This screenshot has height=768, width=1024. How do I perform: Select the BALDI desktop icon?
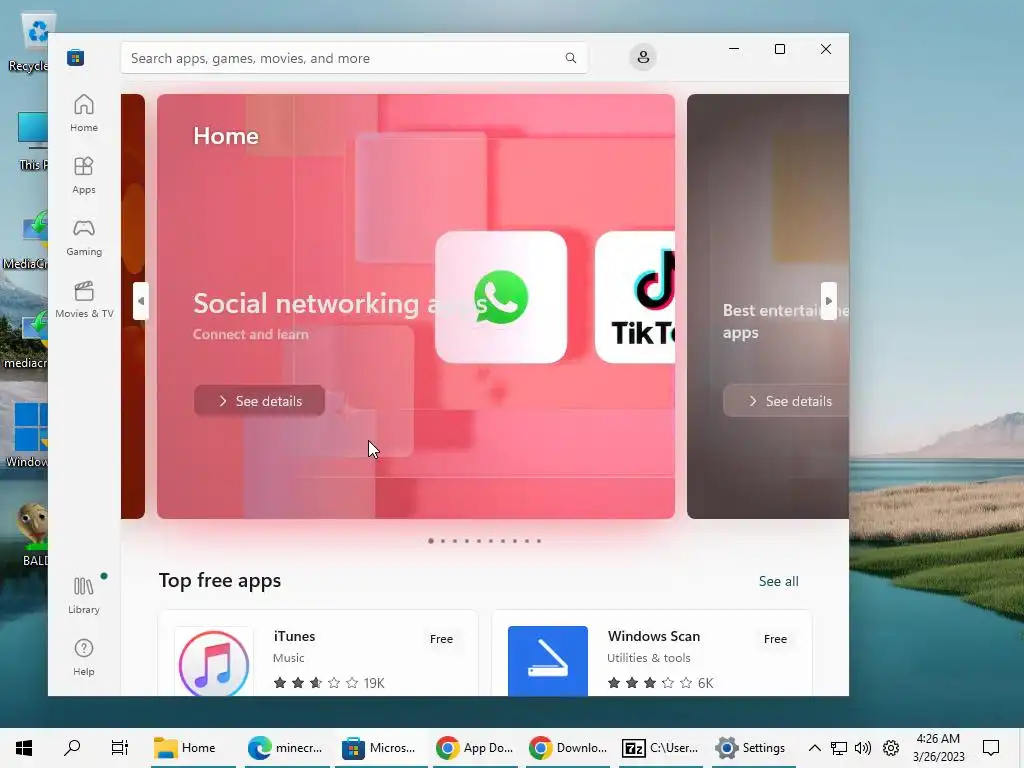33,534
